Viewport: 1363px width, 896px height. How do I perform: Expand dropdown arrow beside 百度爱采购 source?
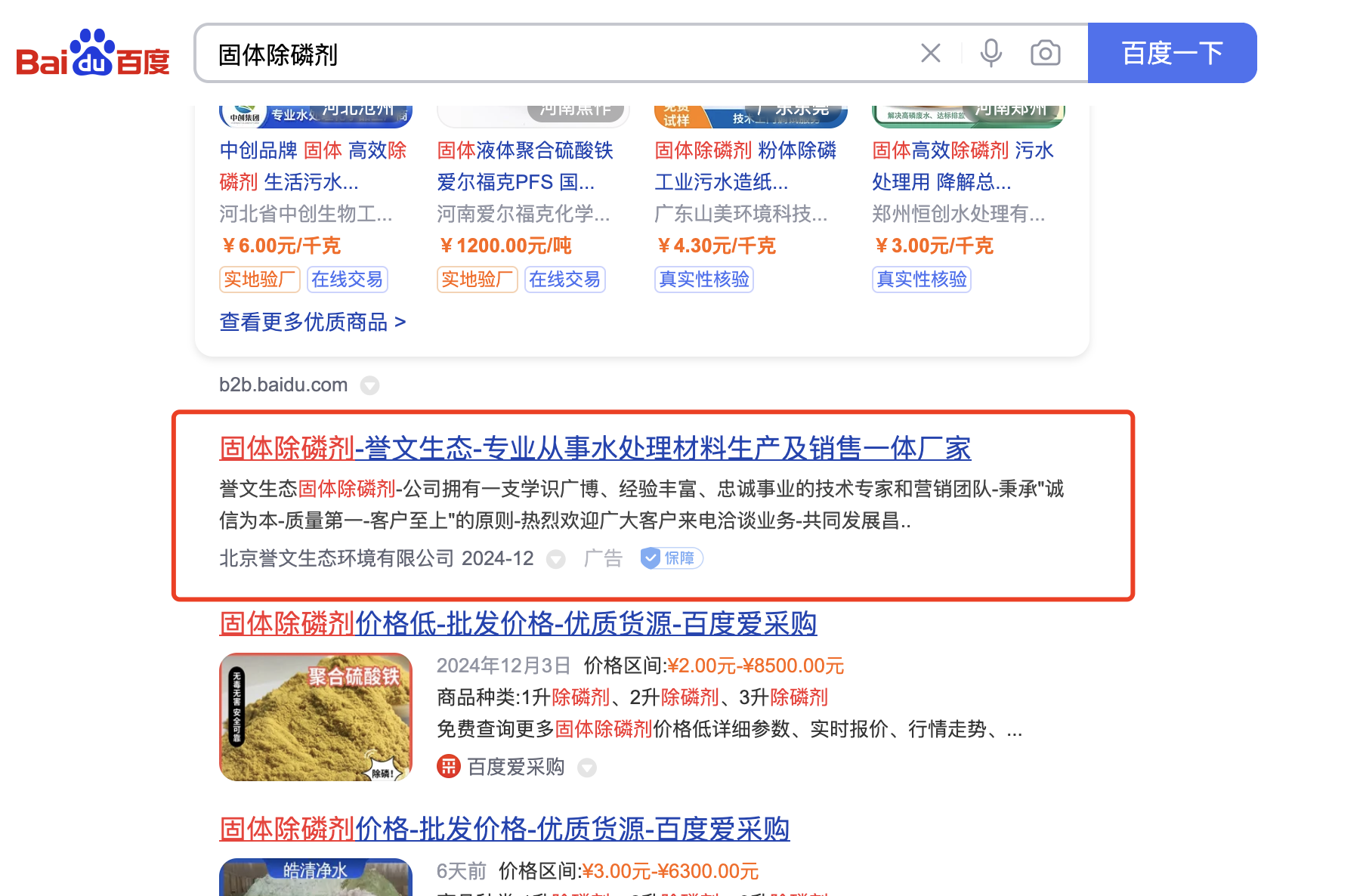[x=587, y=768]
